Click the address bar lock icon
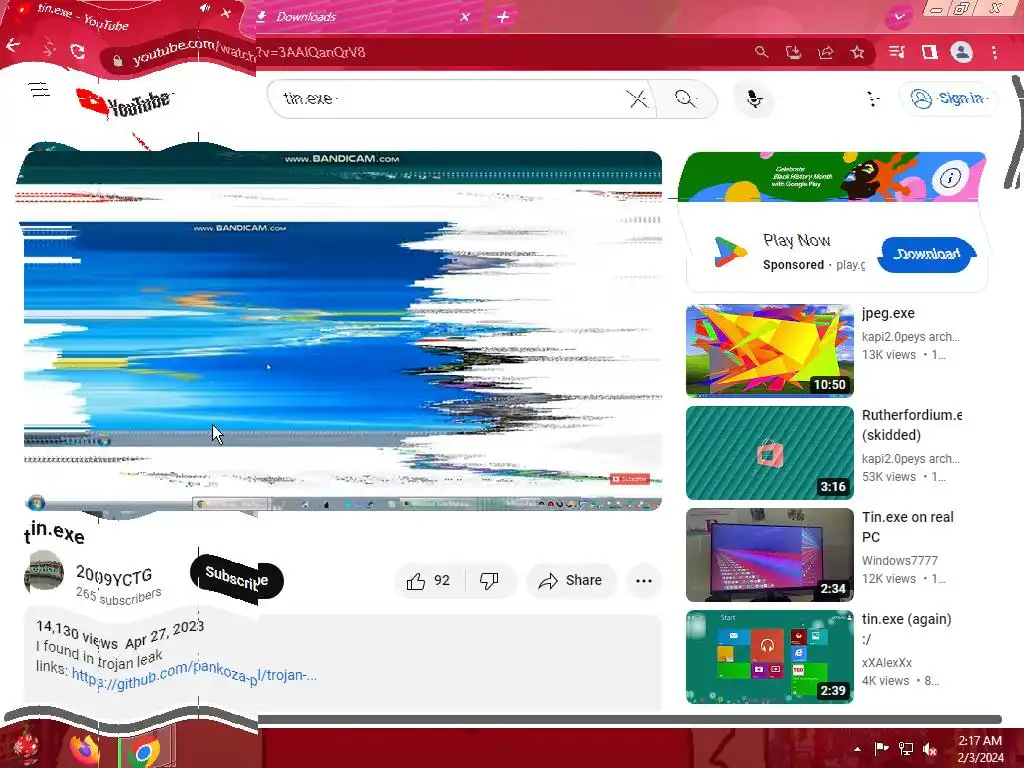The height and width of the screenshot is (768, 1024). pyautogui.click(x=118, y=61)
